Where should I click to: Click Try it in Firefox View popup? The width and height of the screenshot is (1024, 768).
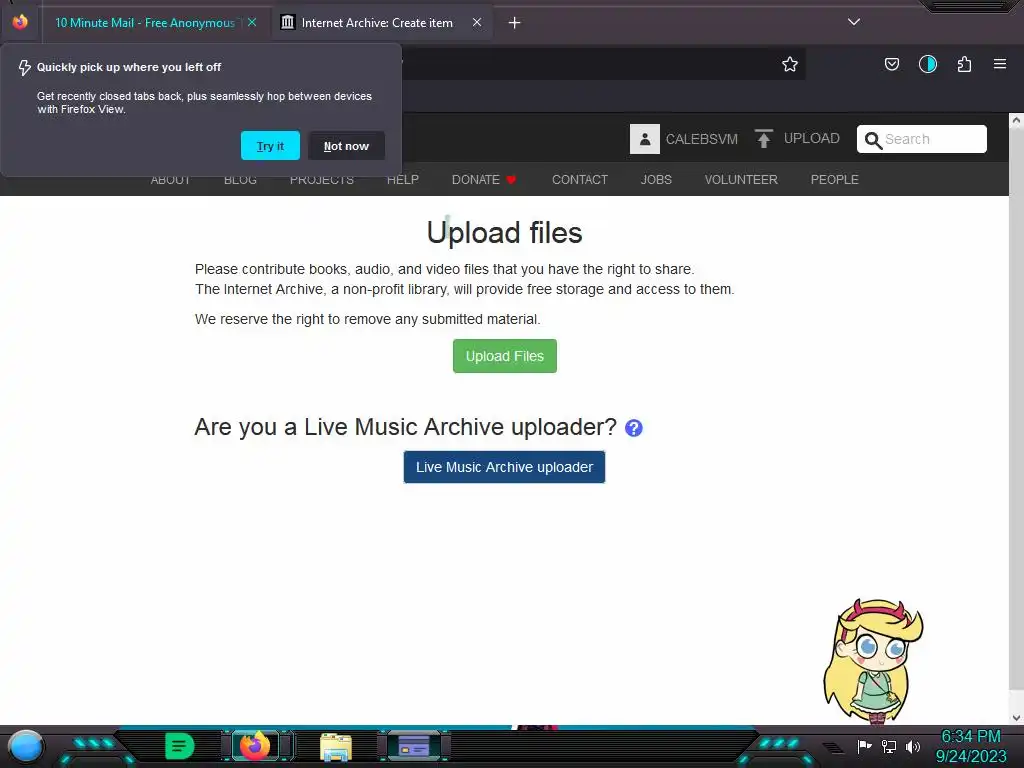[270, 146]
